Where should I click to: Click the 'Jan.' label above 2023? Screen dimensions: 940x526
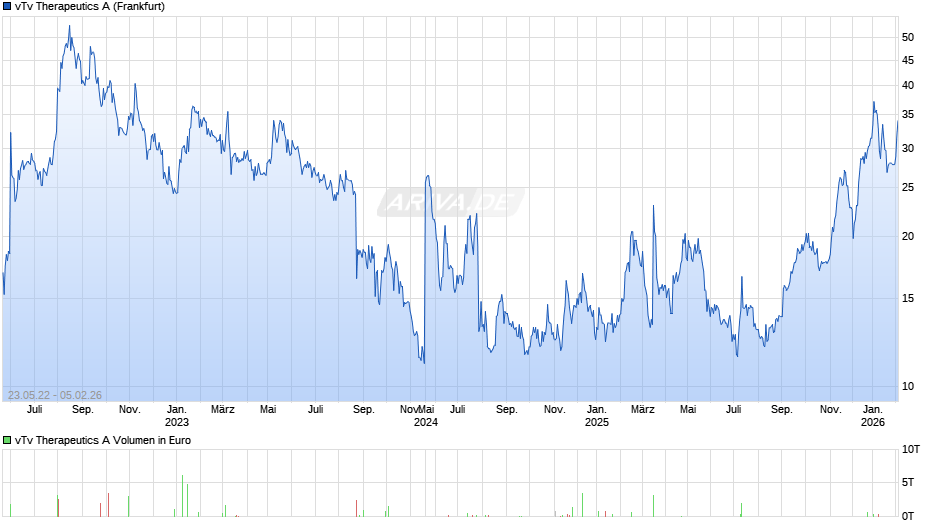pyautogui.click(x=177, y=409)
